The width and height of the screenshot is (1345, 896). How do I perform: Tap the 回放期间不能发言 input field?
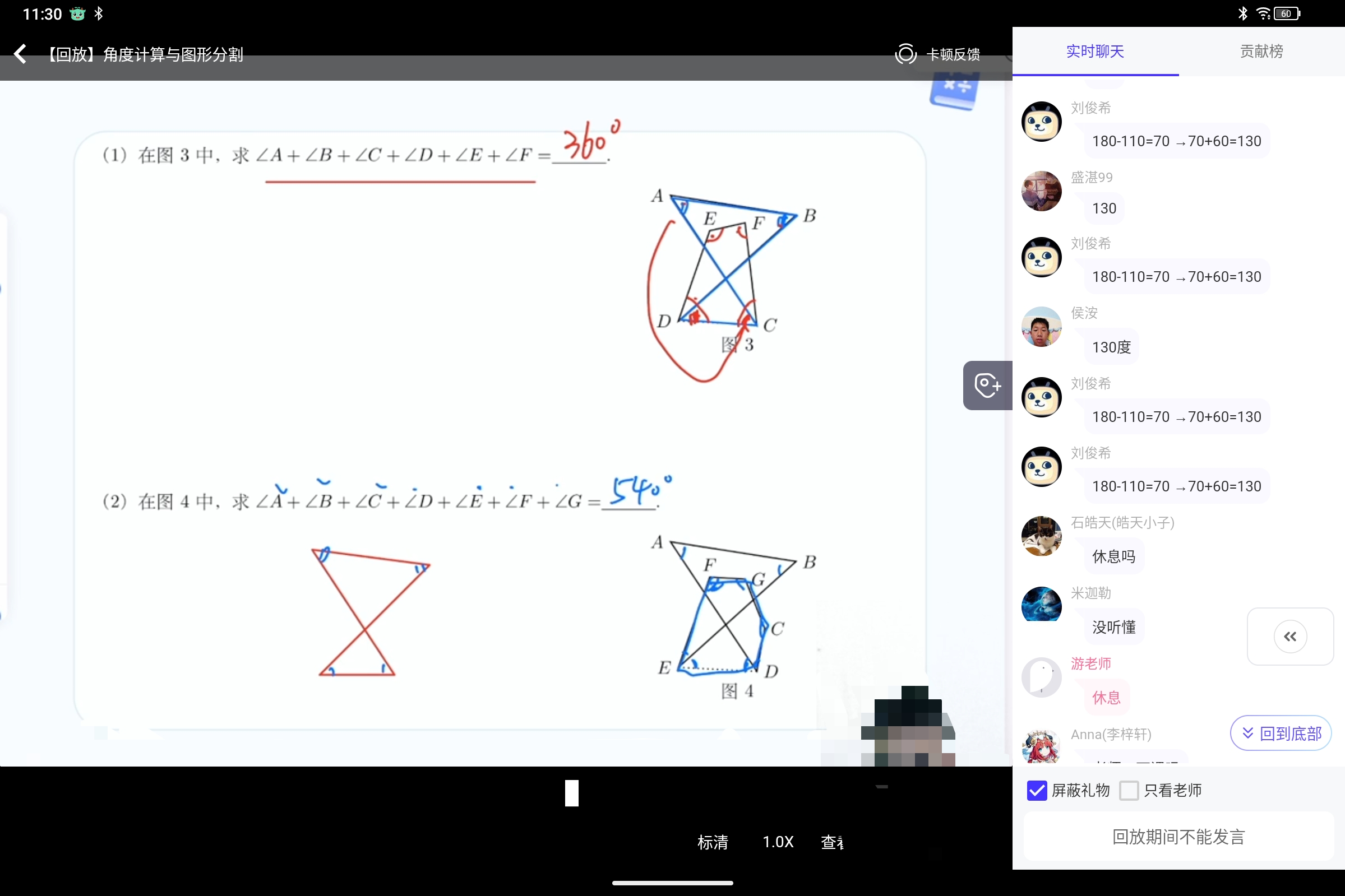point(1178,837)
